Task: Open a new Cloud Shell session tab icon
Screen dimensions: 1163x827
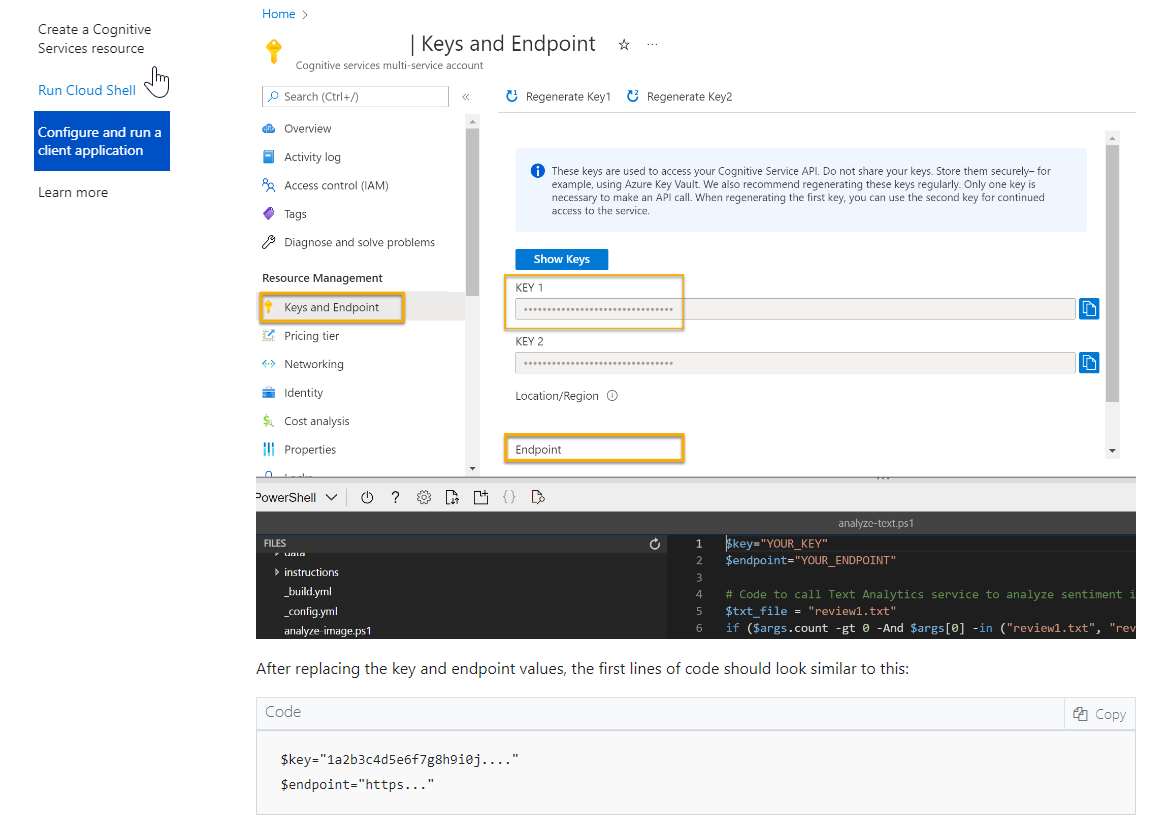Action: point(480,497)
